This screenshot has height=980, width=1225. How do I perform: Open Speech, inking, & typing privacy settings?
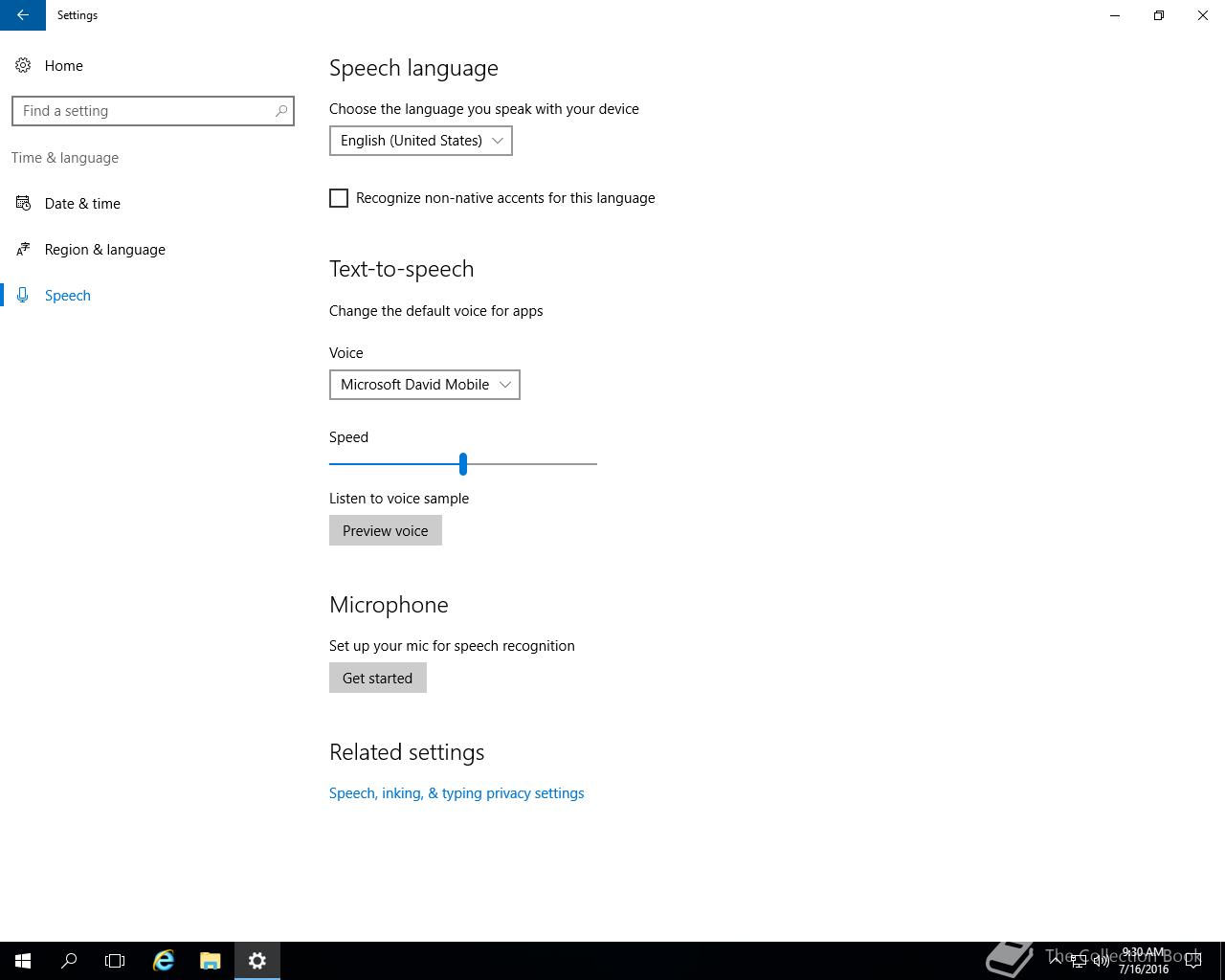pyautogui.click(x=457, y=792)
